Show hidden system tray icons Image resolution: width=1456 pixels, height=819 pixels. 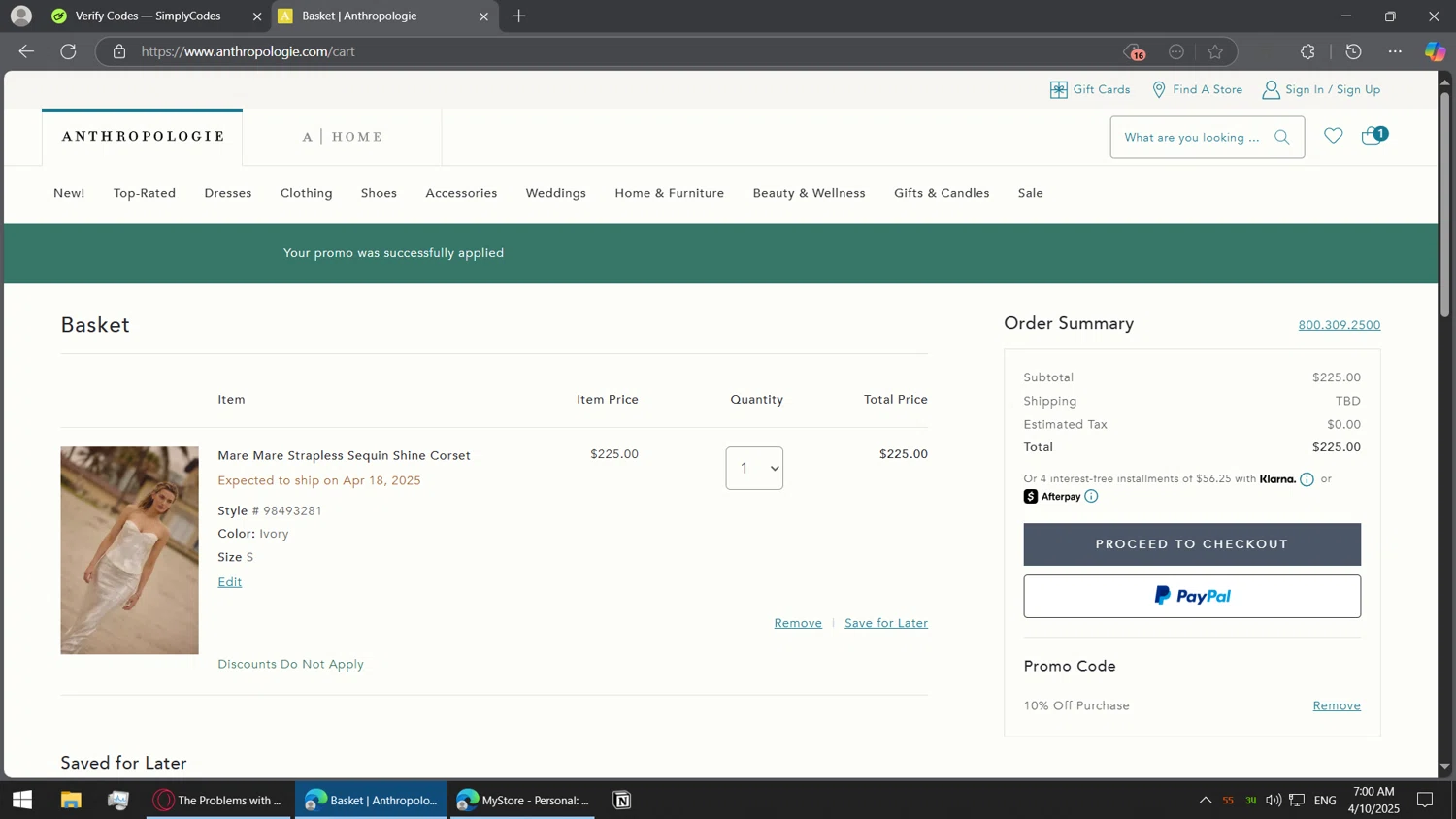click(x=1205, y=801)
